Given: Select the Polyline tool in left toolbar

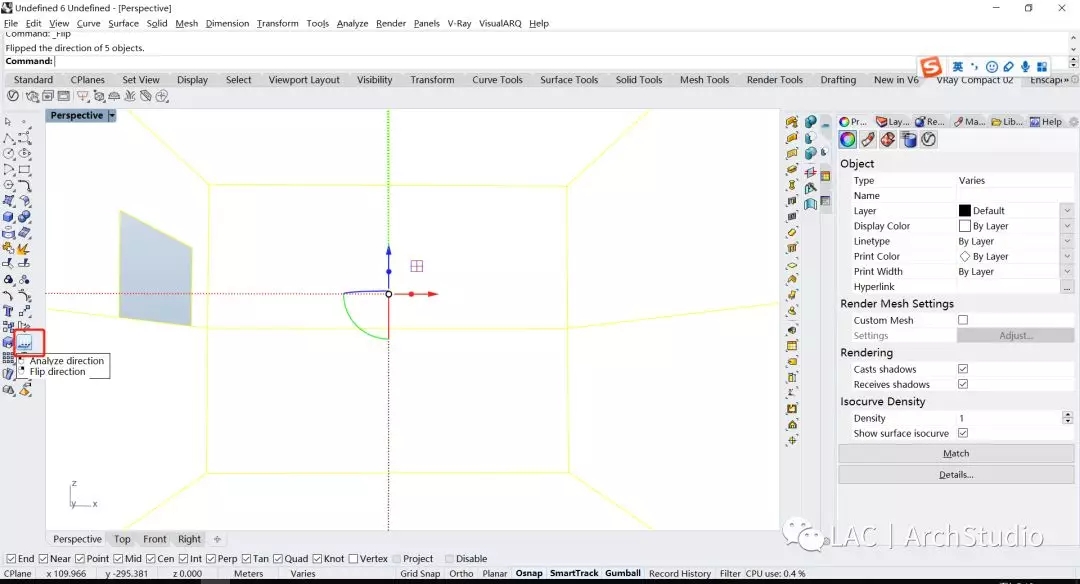Looking at the screenshot, I should pos(9,138).
